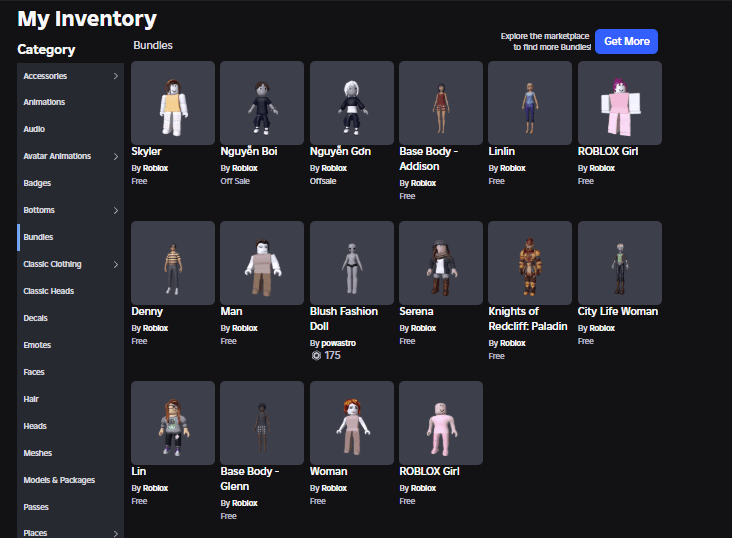The height and width of the screenshot is (538, 732).
Task: Open the Serena bundle thumbnail
Action: 441,263
